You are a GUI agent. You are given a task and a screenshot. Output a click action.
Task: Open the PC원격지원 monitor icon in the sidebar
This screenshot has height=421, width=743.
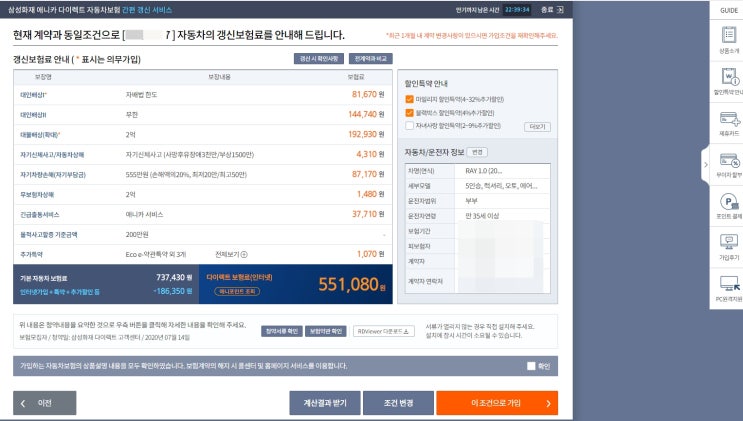(730, 284)
